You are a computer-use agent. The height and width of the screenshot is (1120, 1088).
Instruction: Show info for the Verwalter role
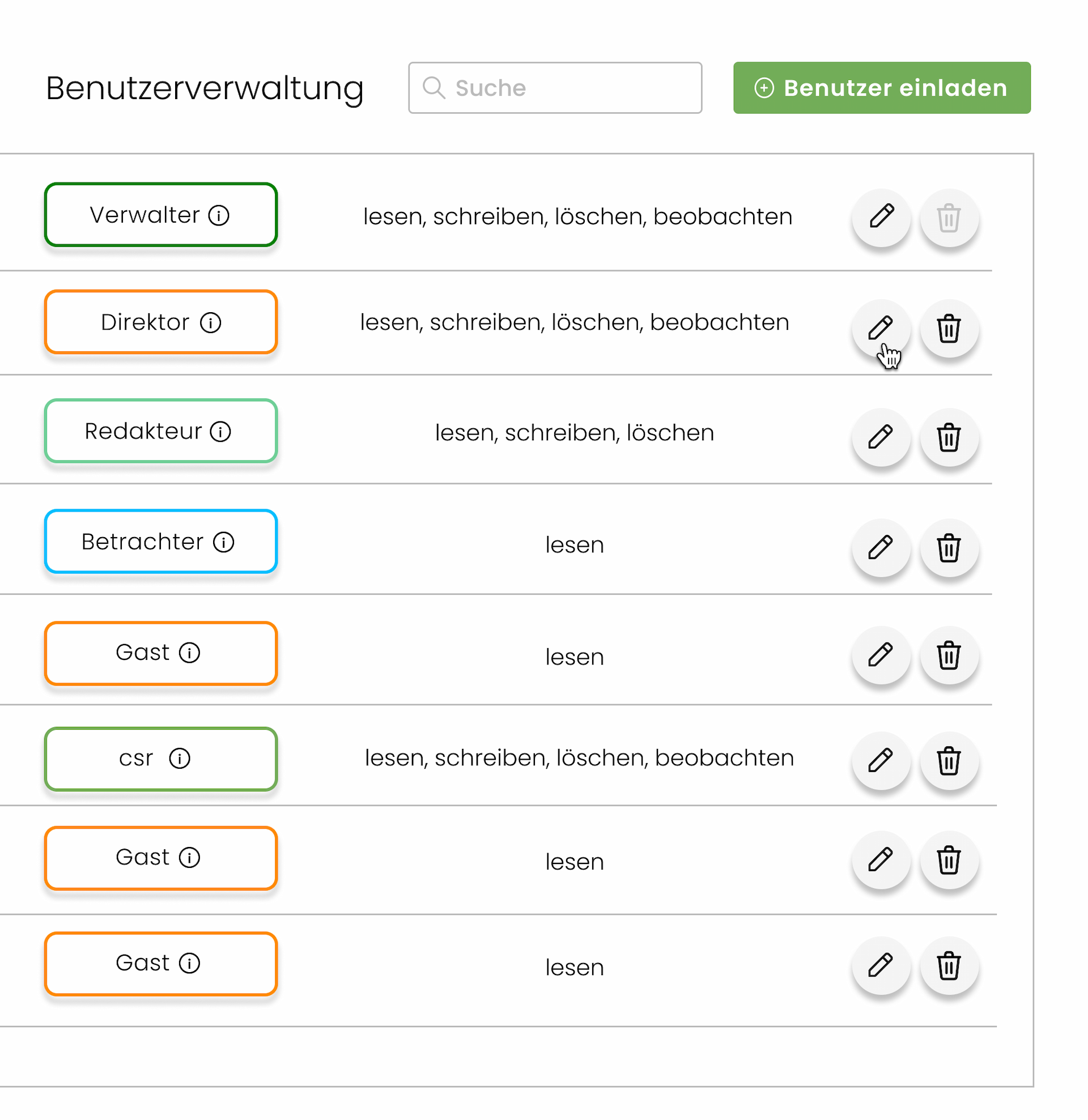(x=218, y=215)
